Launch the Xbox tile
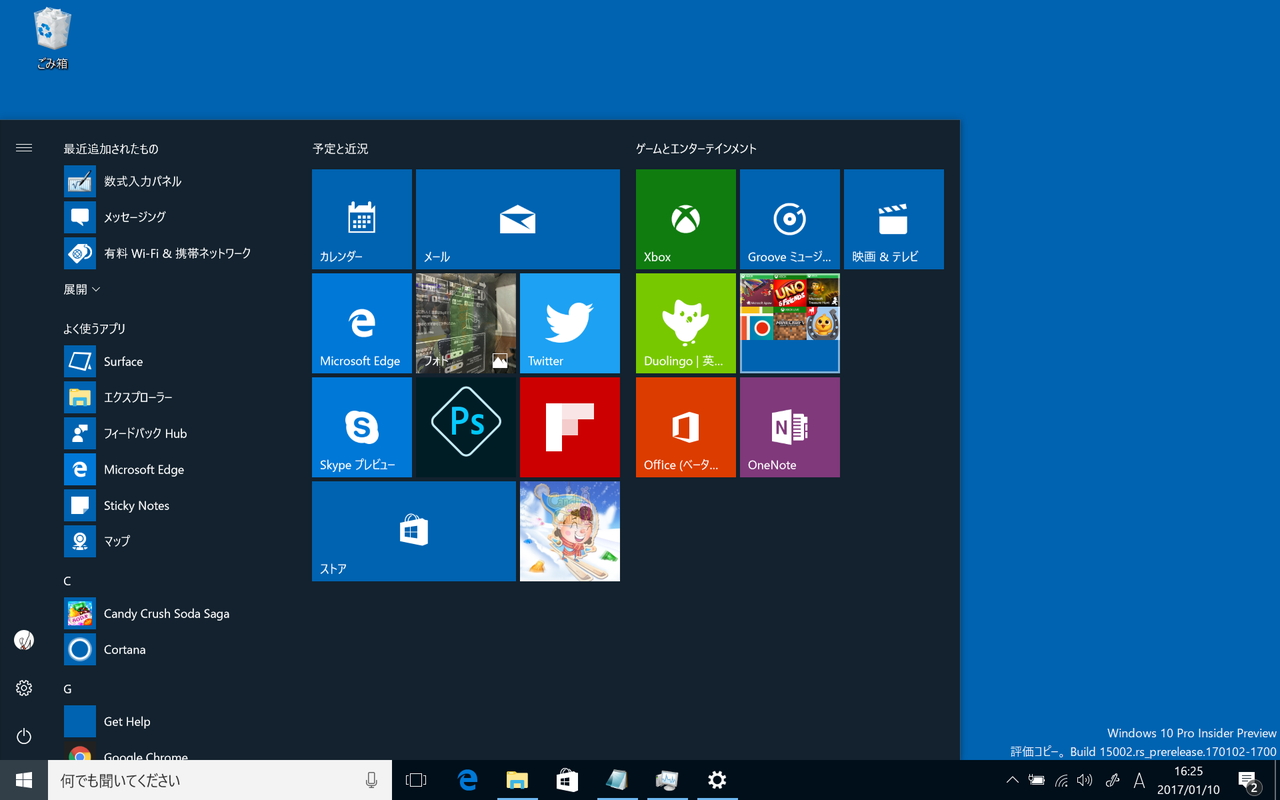Viewport: 1280px width, 800px height. click(x=686, y=219)
